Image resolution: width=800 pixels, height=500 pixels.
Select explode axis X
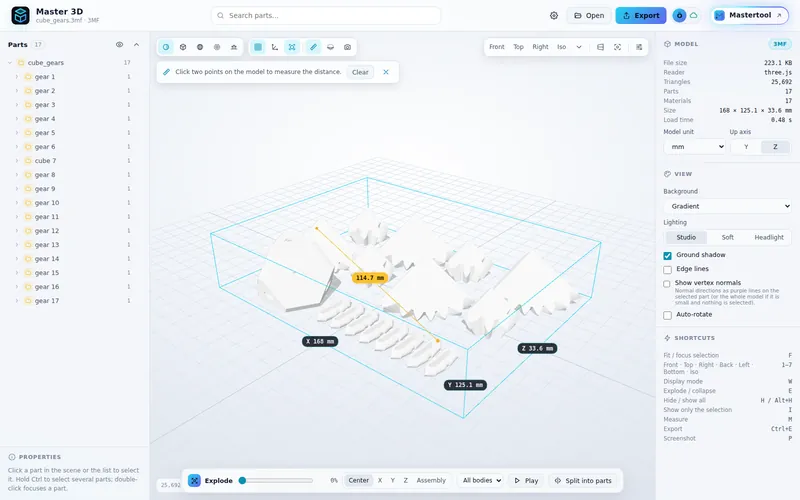pyautogui.click(x=380, y=481)
